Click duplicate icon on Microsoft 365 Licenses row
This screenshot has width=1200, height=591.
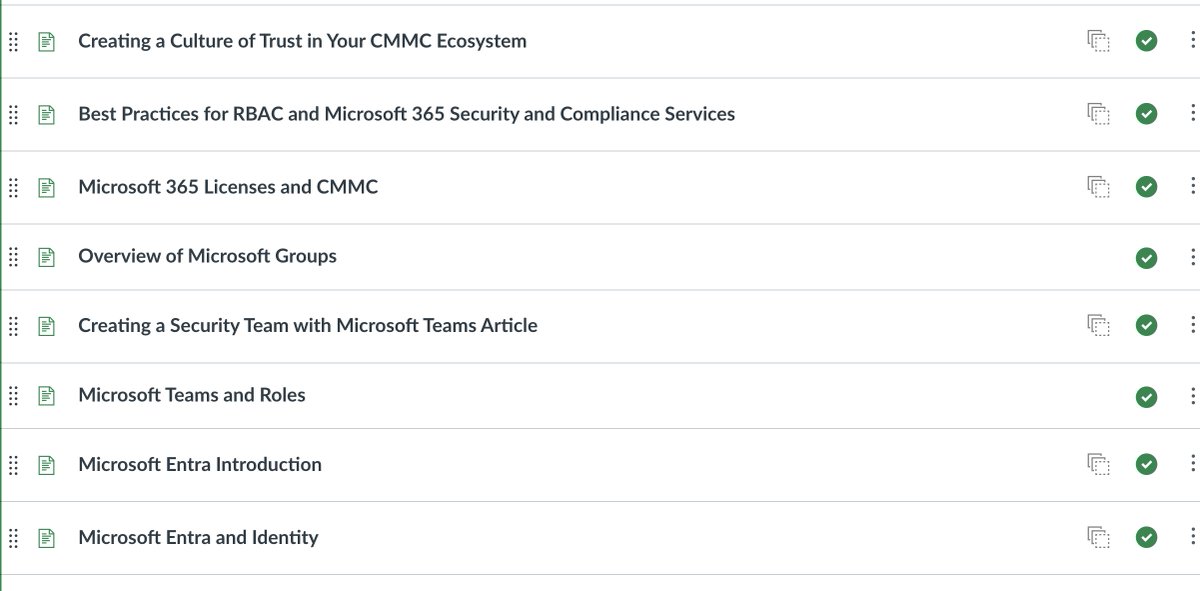coord(1099,187)
